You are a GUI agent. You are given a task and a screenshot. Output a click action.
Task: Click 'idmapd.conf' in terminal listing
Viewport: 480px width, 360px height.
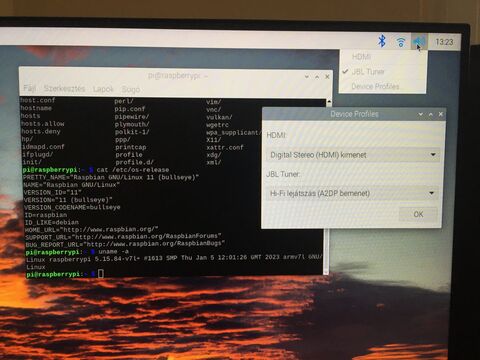43,147
